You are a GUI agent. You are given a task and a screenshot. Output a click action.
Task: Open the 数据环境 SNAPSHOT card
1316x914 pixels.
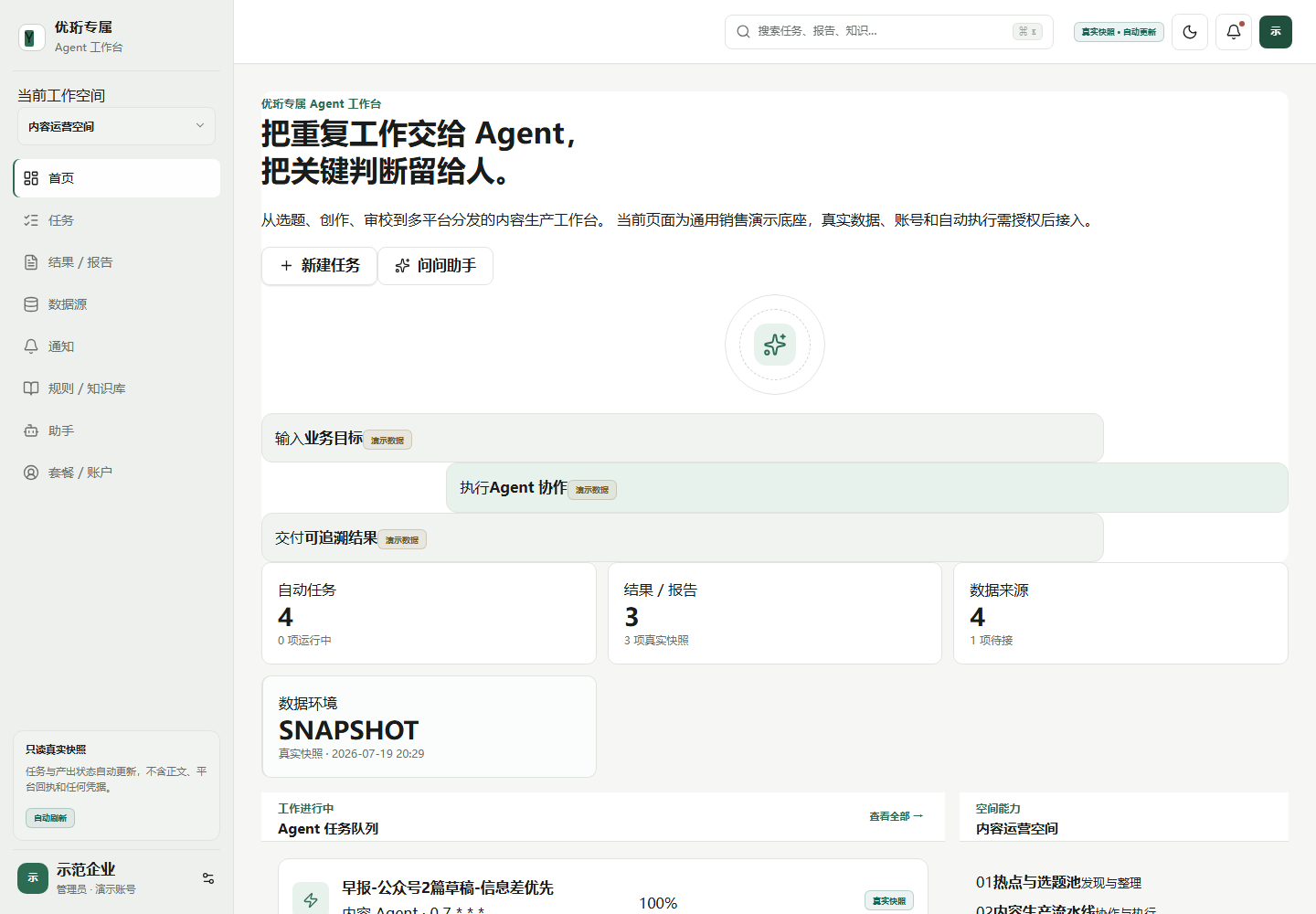[x=429, y=727]
